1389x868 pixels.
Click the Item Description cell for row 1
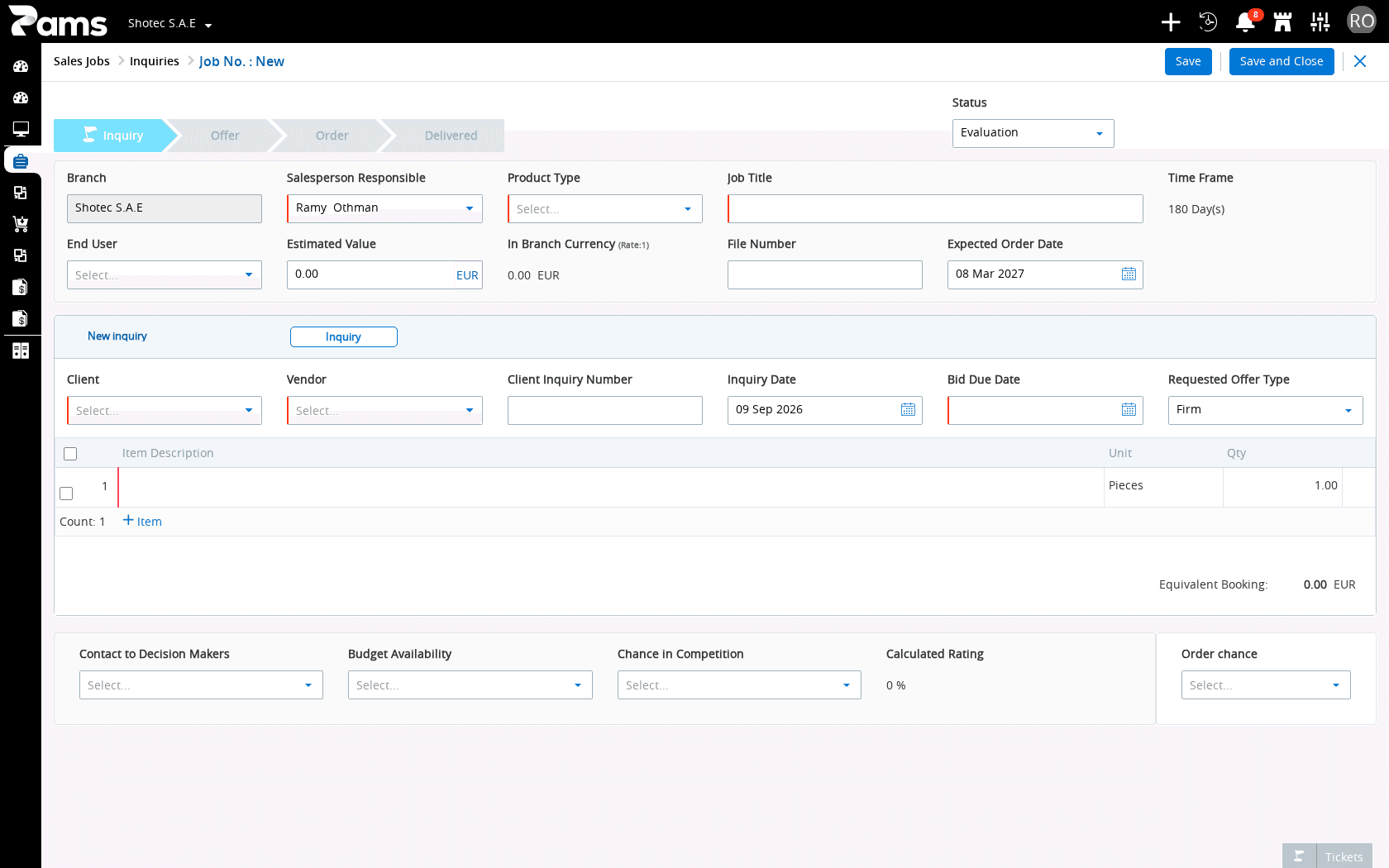(x=610, y=487)
